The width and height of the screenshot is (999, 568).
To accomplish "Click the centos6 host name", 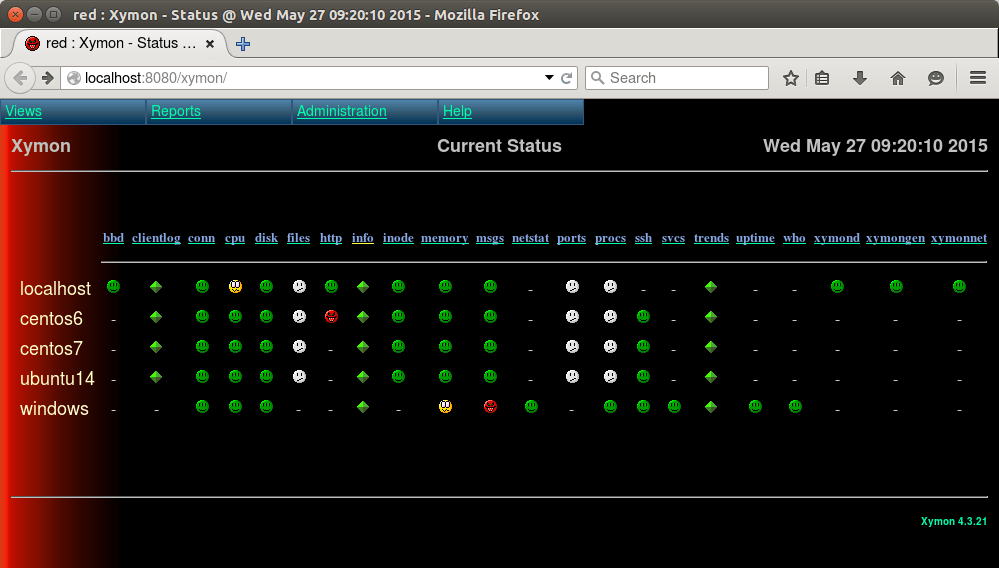I will pos(51,318).
